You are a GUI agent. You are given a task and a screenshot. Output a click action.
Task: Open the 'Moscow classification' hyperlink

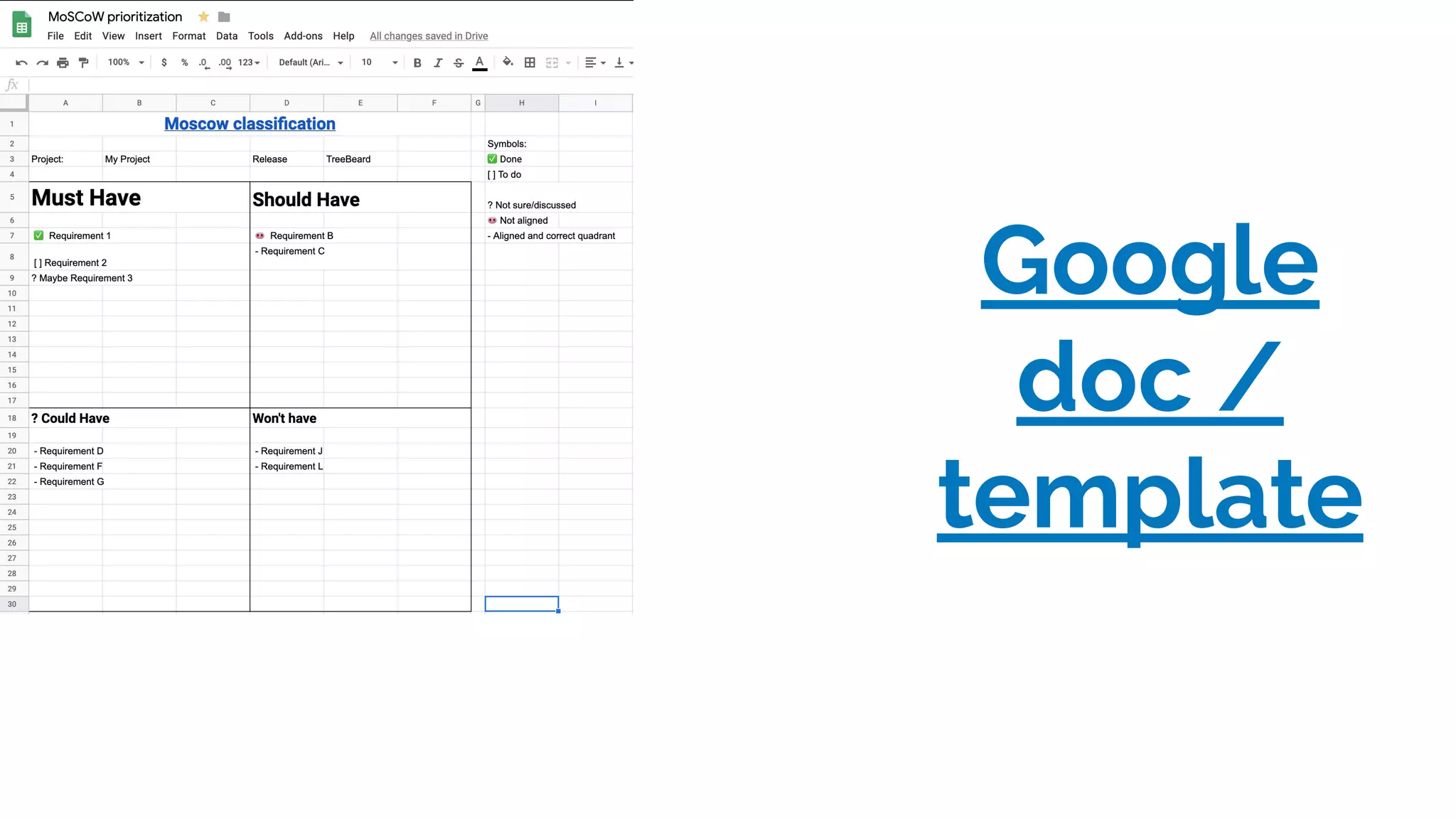tap(250, 124)
